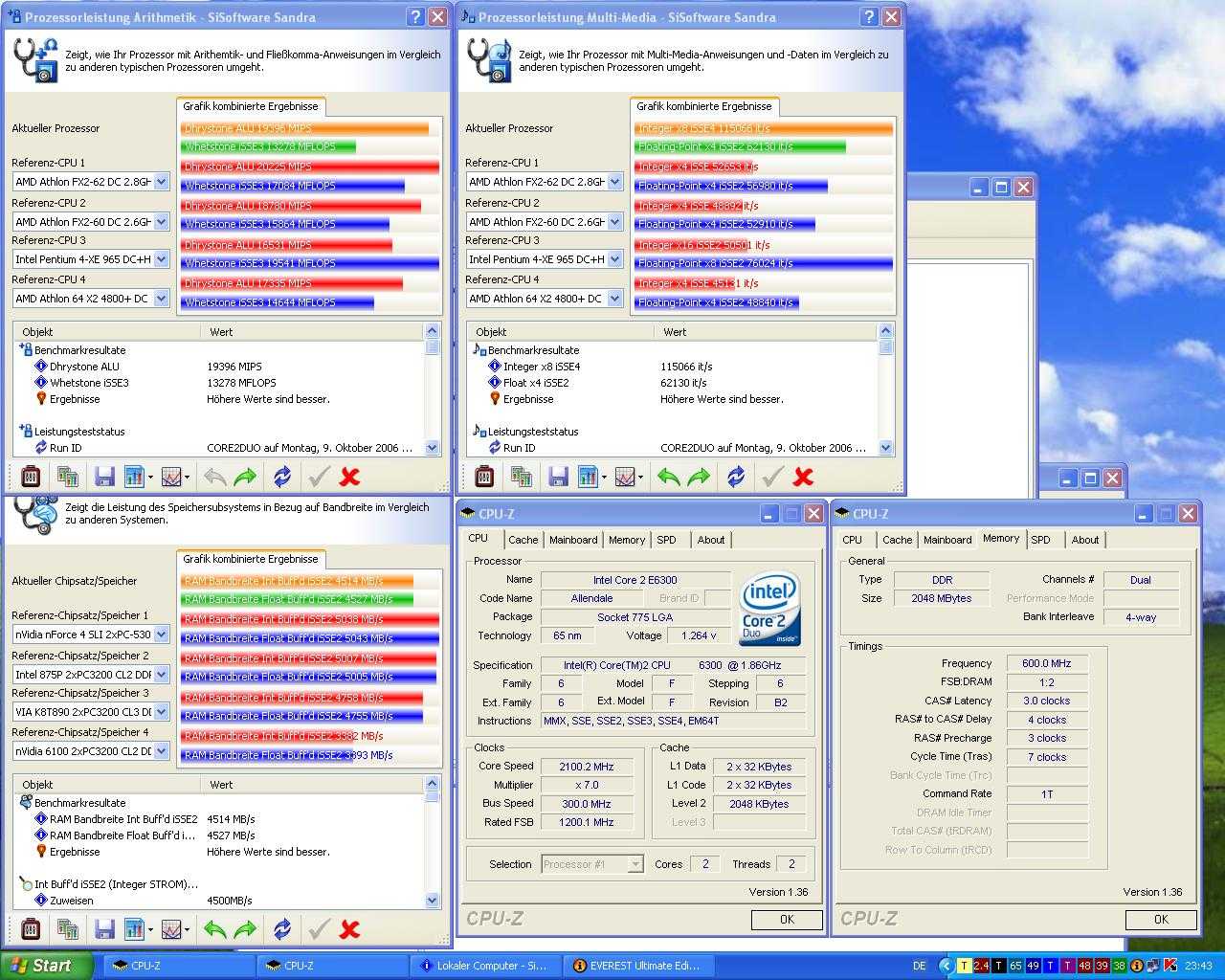The width and height of the screenshot is (1225, 980).
Task: Click save disk icon in Arithmetik window toolbar
Action: coord(105,476)
